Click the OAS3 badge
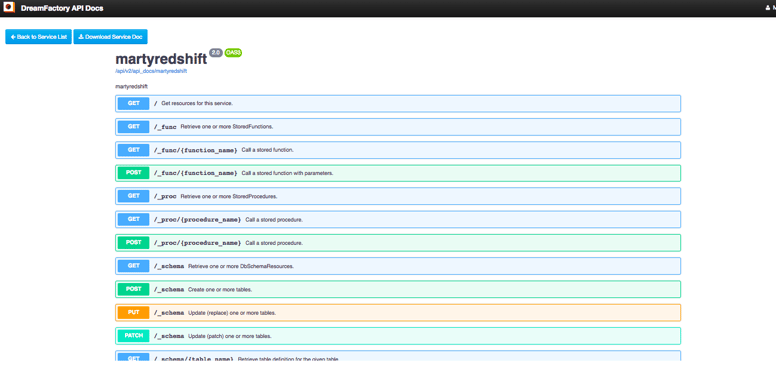The width and height of the screenshot is (776, 375). coord(233,52)
